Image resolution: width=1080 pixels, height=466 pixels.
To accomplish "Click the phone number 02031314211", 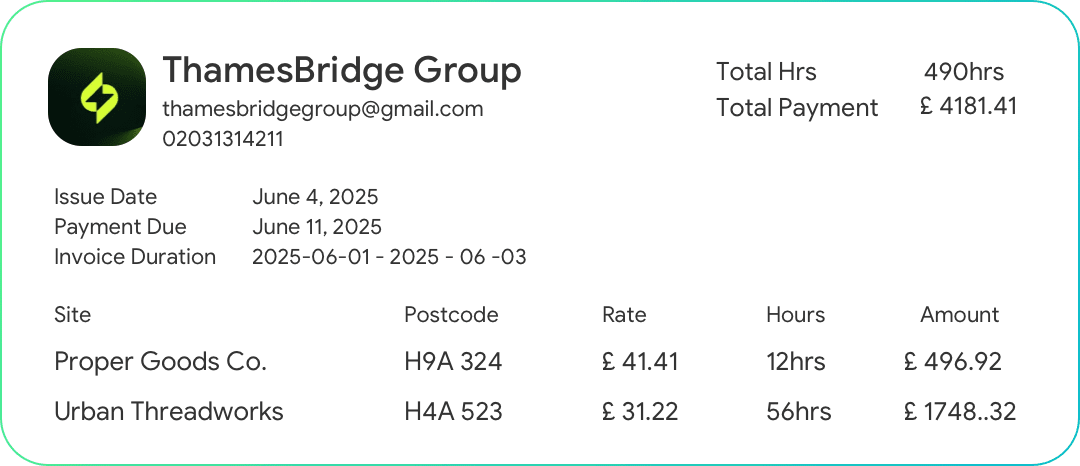I will tap(222, 140).
